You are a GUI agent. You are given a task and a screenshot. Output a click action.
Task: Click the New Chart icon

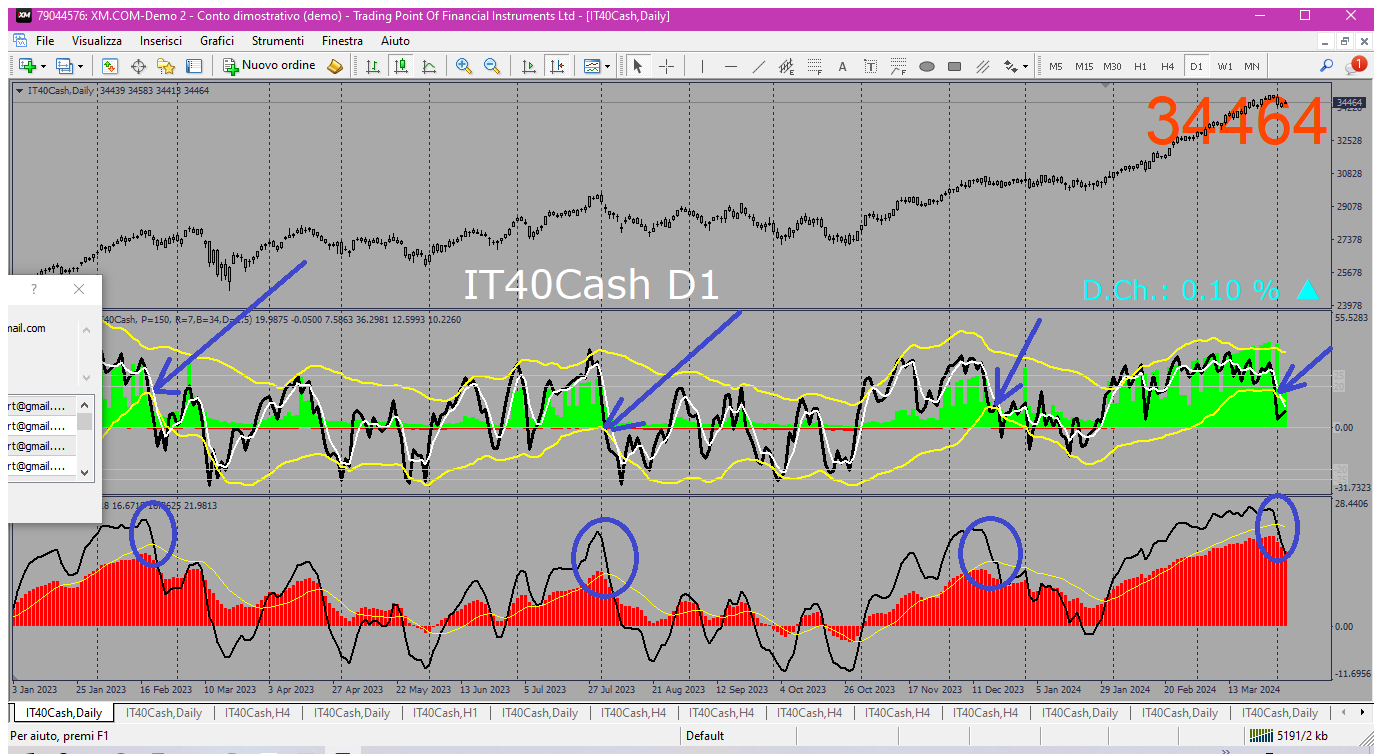tap(27, 66)
